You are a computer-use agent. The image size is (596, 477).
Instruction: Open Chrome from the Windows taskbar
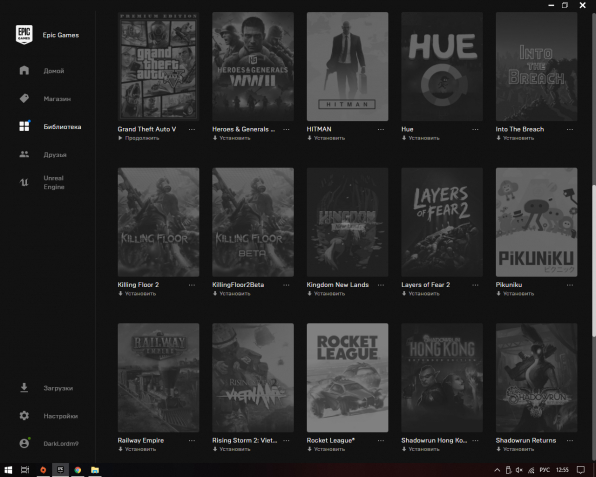tap(78, 470)
